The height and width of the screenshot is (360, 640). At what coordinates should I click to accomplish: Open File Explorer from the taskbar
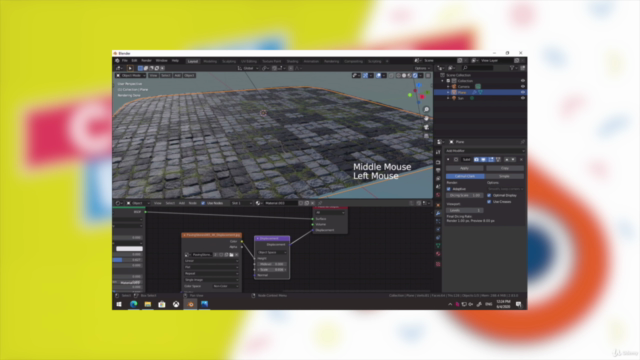click(147, 304)
